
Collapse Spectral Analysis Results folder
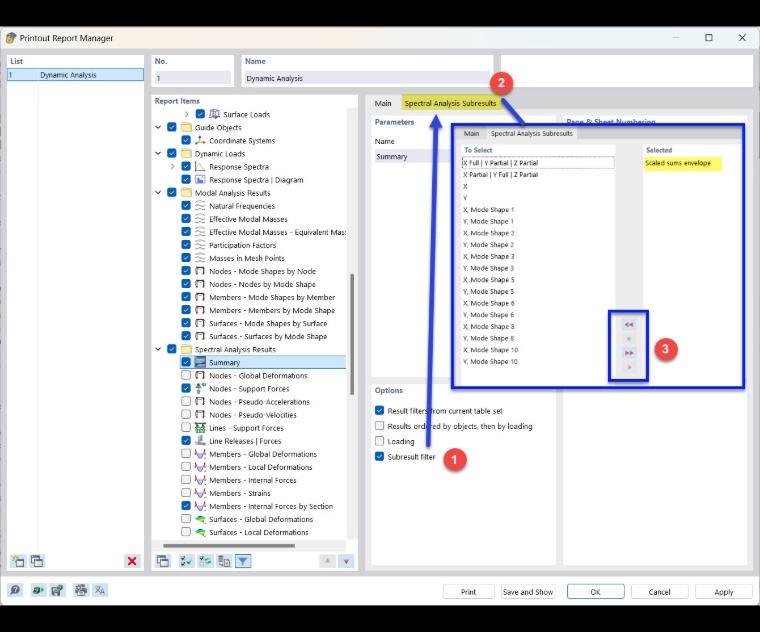158,349
